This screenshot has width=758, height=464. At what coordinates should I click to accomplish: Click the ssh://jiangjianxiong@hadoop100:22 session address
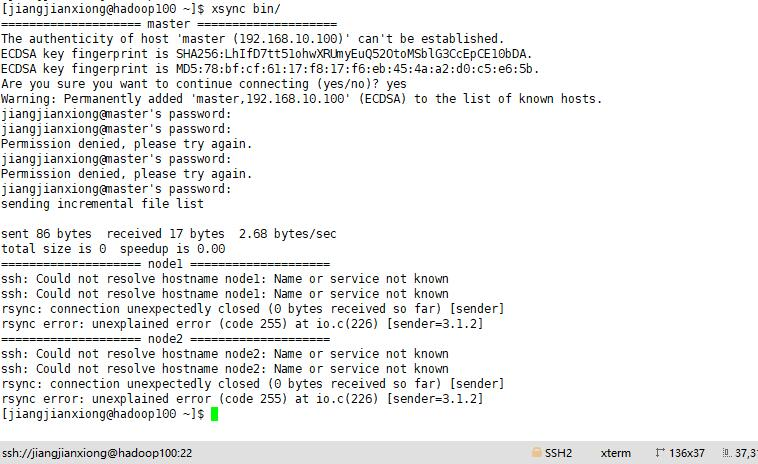(x=97, y=453)
